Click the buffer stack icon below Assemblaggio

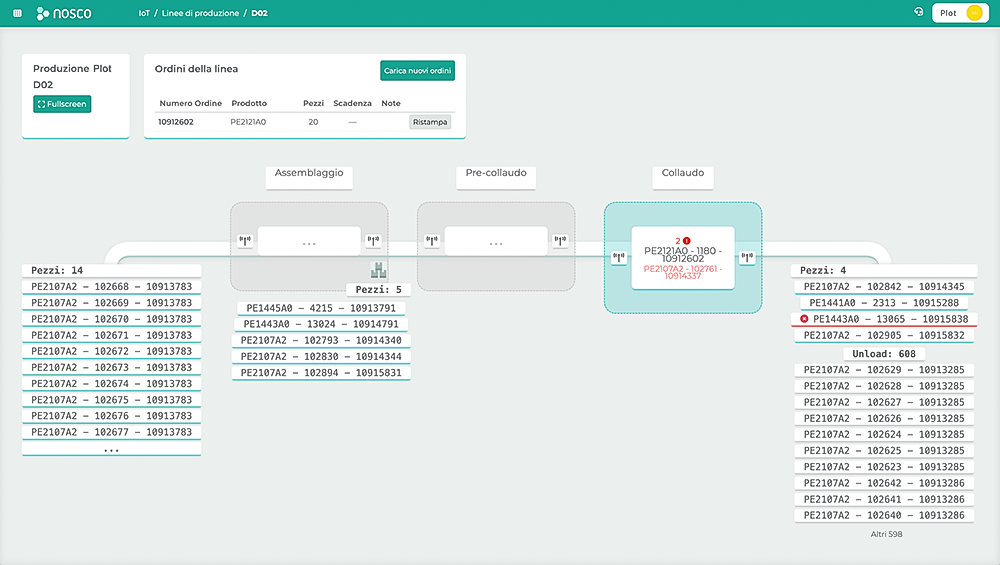[x=378, y=270]
